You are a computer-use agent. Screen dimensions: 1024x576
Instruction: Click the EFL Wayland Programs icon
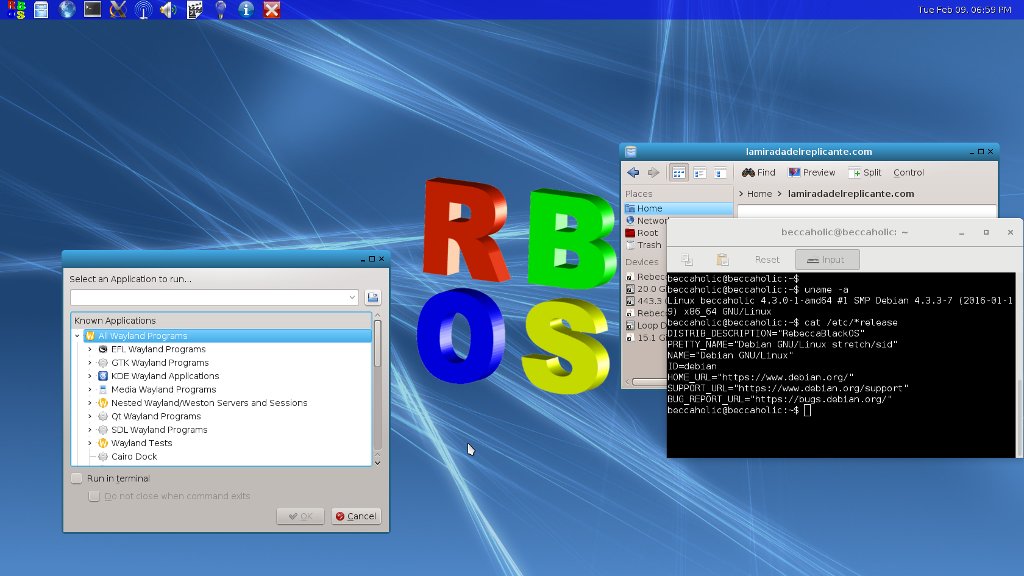coord(103,349)
